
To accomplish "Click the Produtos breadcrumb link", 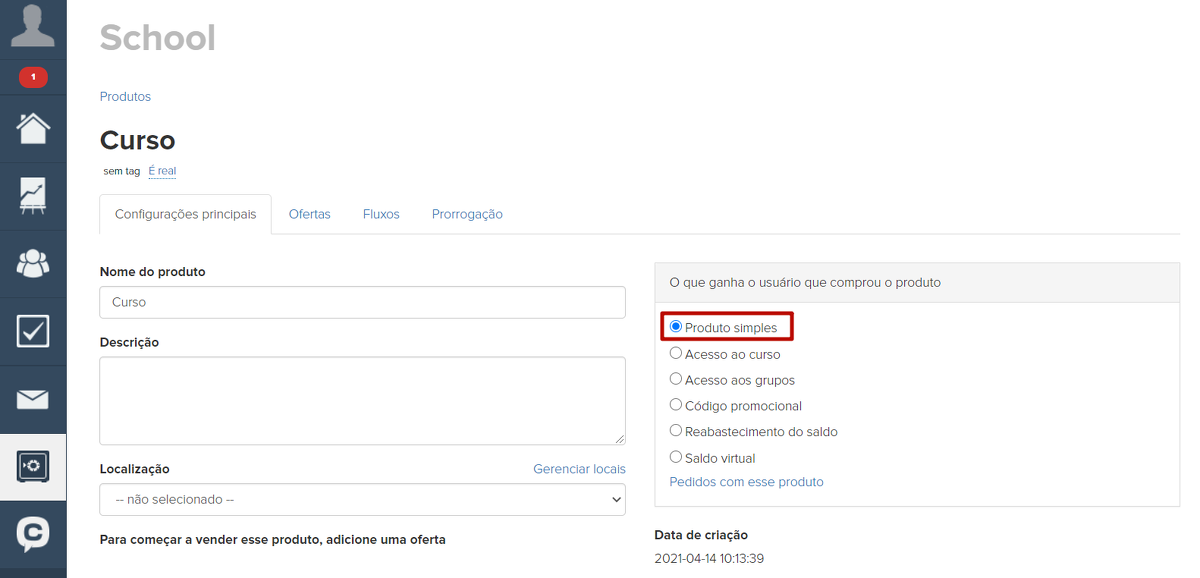I will pos(125,97).
